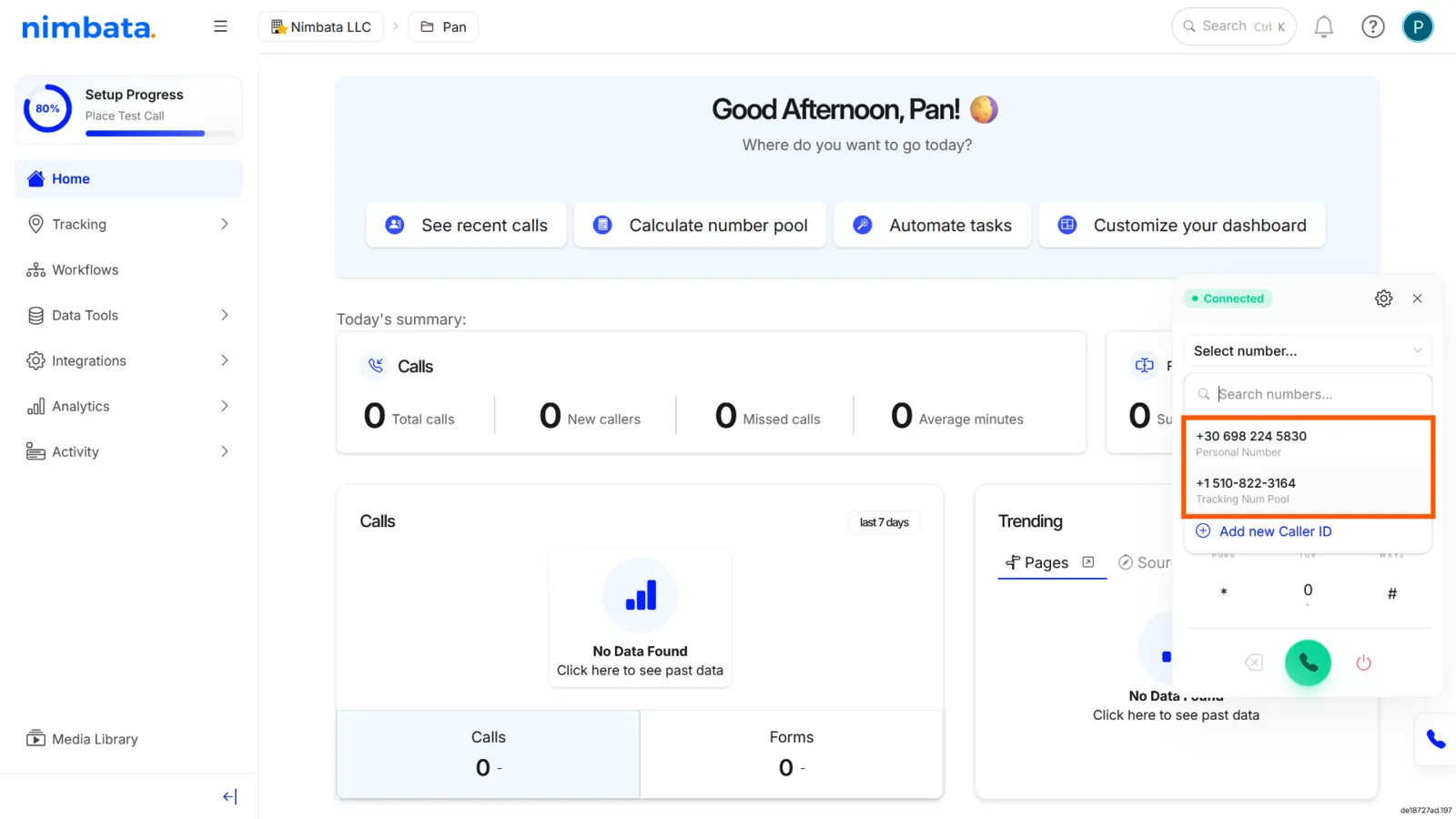
Task: Open Media Library in sidebar
Action: tap(83, 739)
